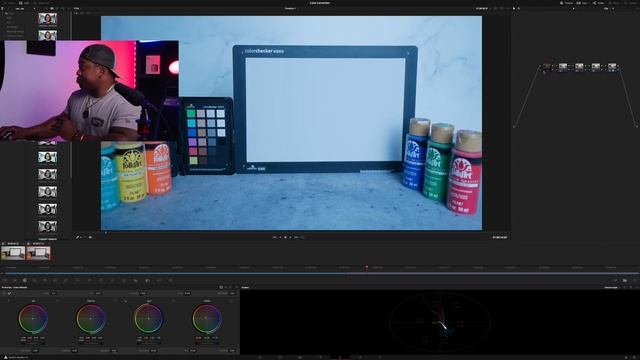The width and height of the screenshot is (640, 360).
Task: Toggle the Media Pool panel button
Action: [41, 3]
